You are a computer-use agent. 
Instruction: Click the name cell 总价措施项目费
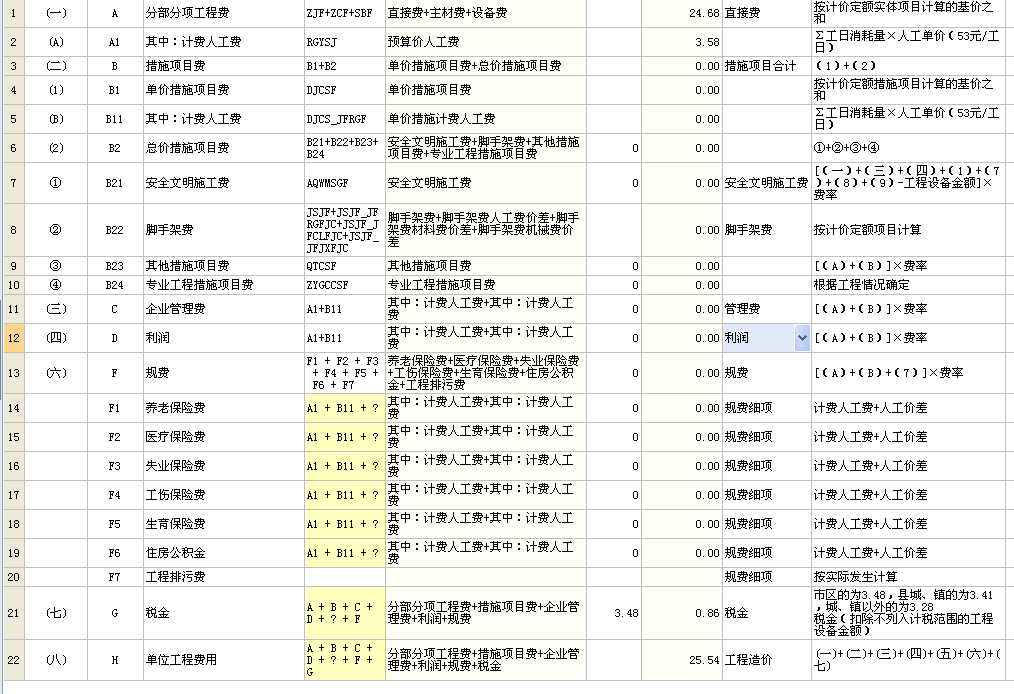(x=224, y=148)
